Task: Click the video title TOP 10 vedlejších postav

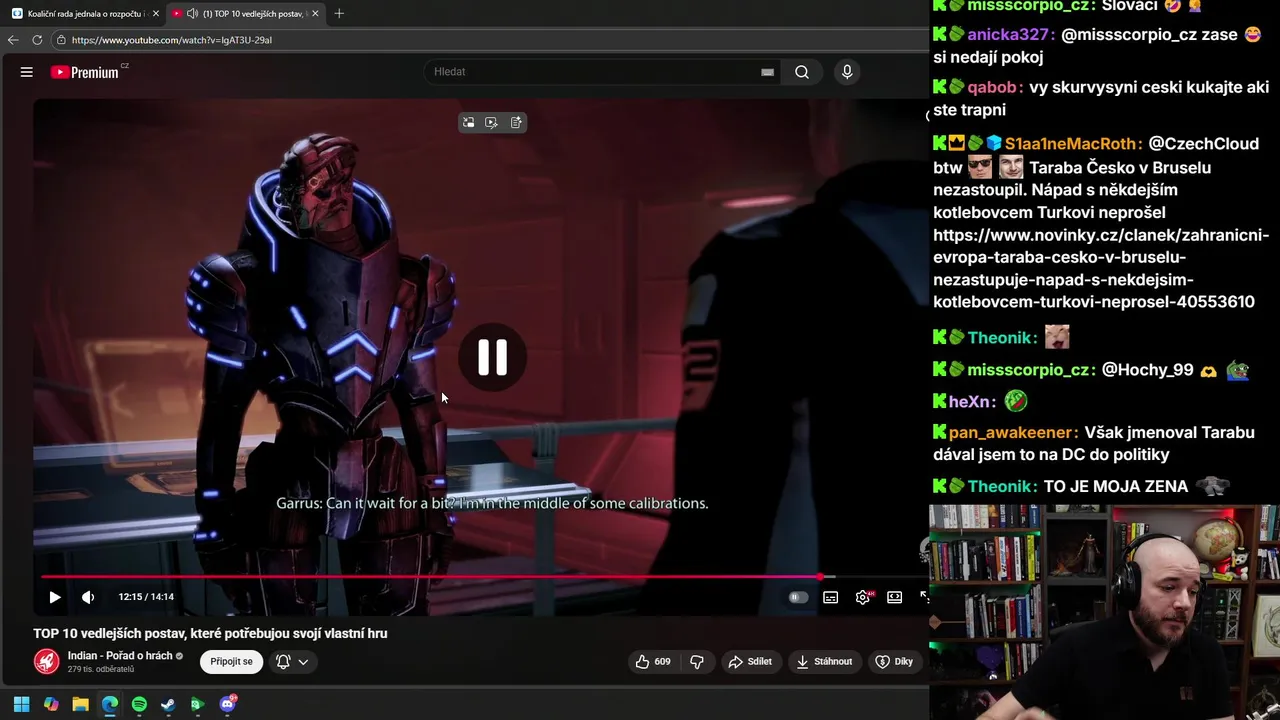Action: [x=210, y=633]
